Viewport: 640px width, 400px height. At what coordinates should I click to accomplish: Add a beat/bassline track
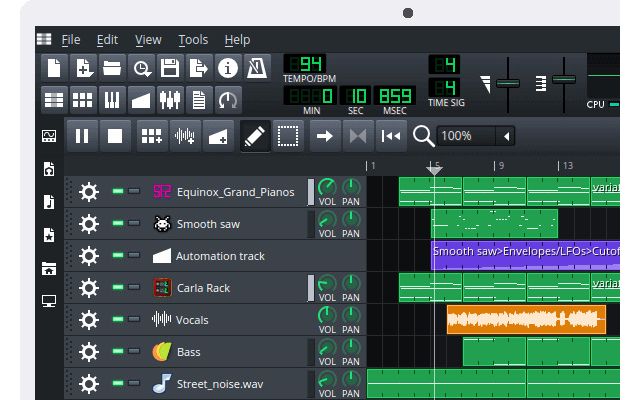pyautogui.click(x=152, y=136)
